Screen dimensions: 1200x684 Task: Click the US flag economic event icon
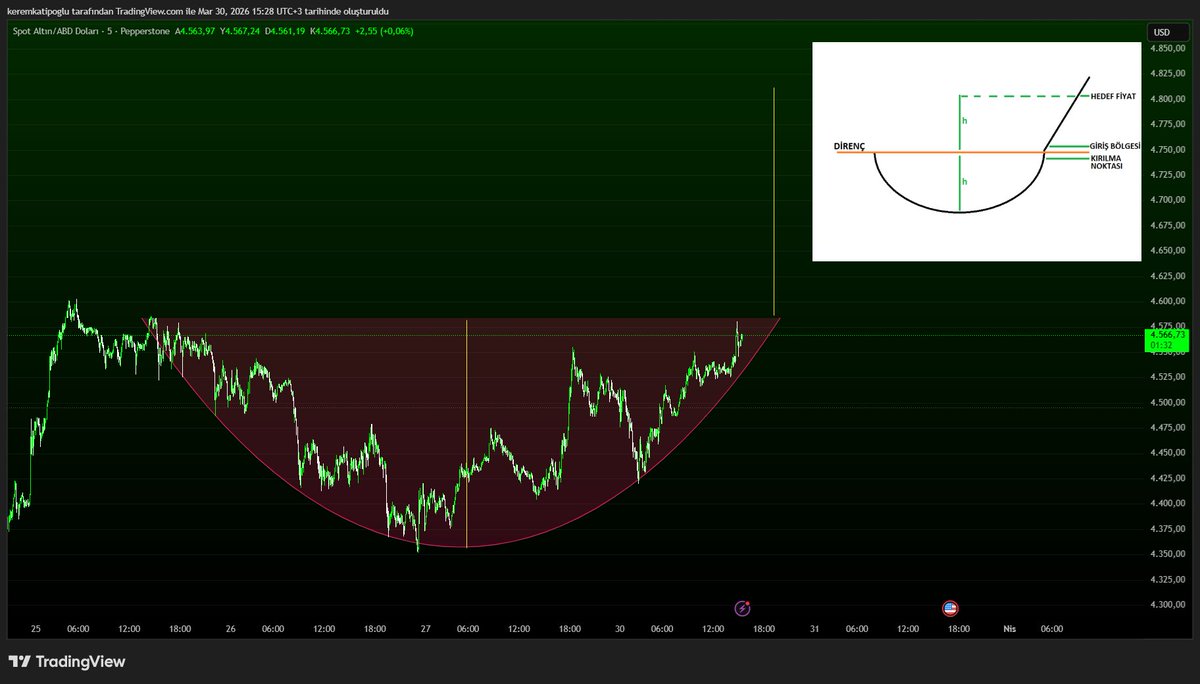[949, 608]
